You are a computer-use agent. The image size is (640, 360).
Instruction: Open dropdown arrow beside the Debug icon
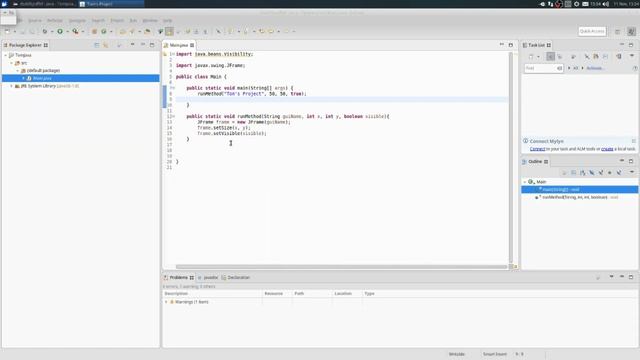pyautogui.click(x=52, y=32)
